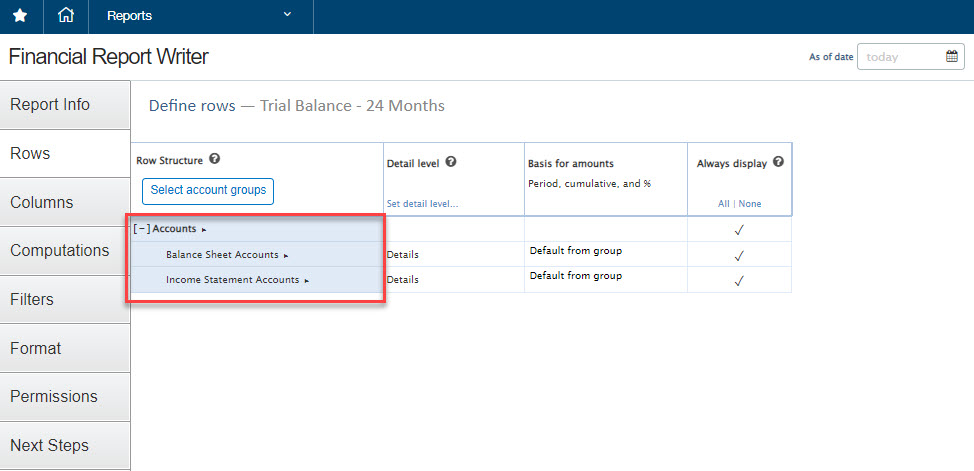
Task: Click the As of date input field
Action: 900,57
